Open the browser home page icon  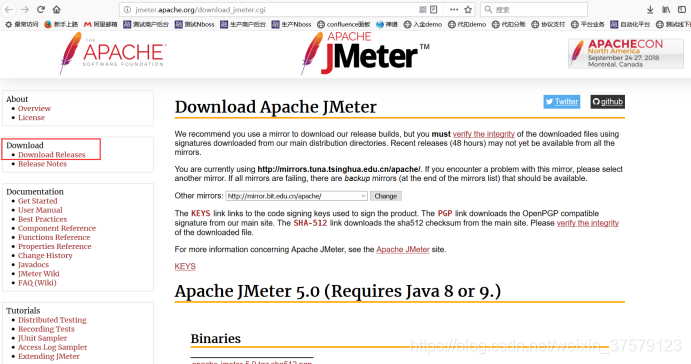tap(56, 10)
